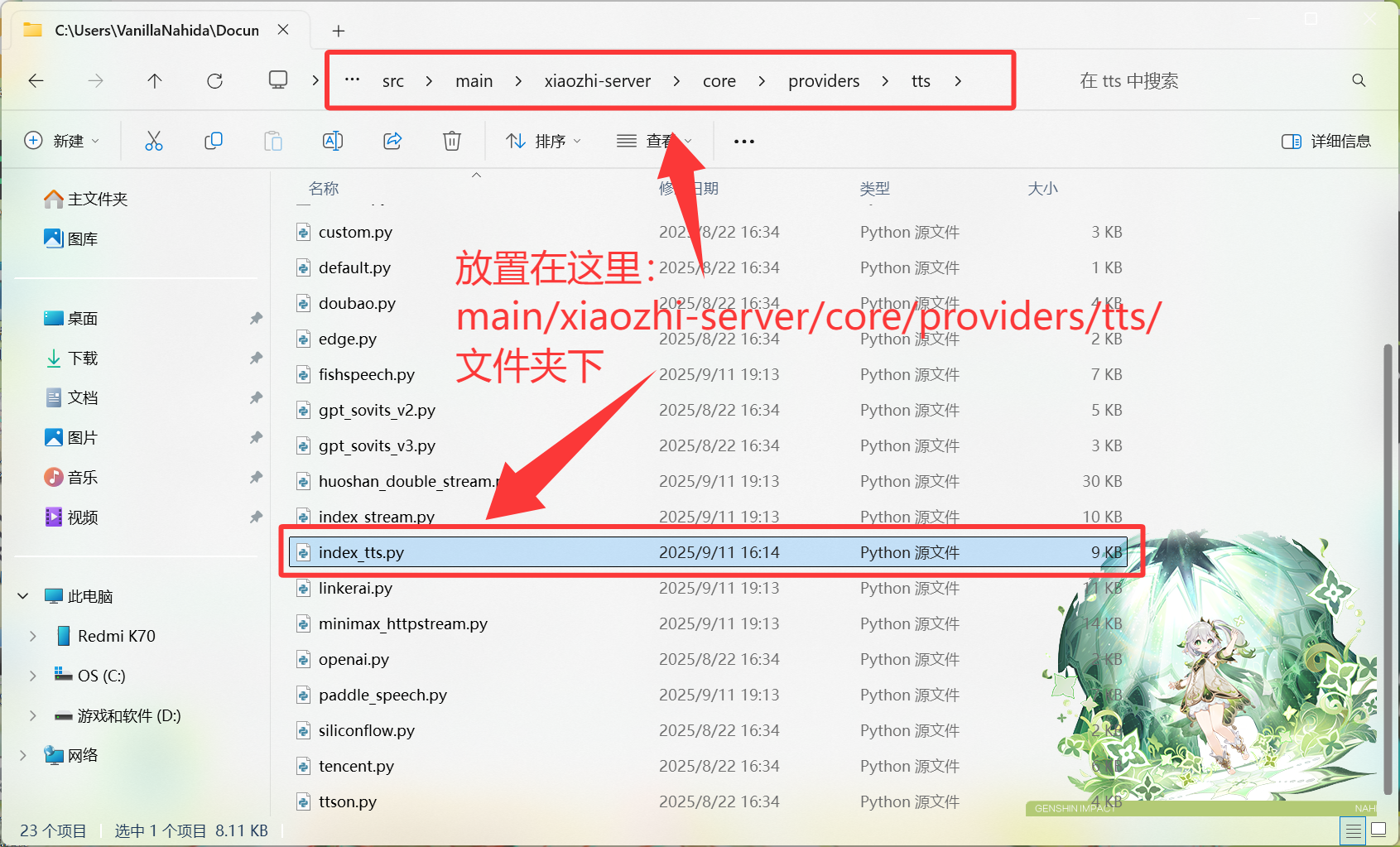The height and width of the screenshot is (847, 1400).
Task: Collapse the 此电脑 tree node
Action: [x=23, y=596]
